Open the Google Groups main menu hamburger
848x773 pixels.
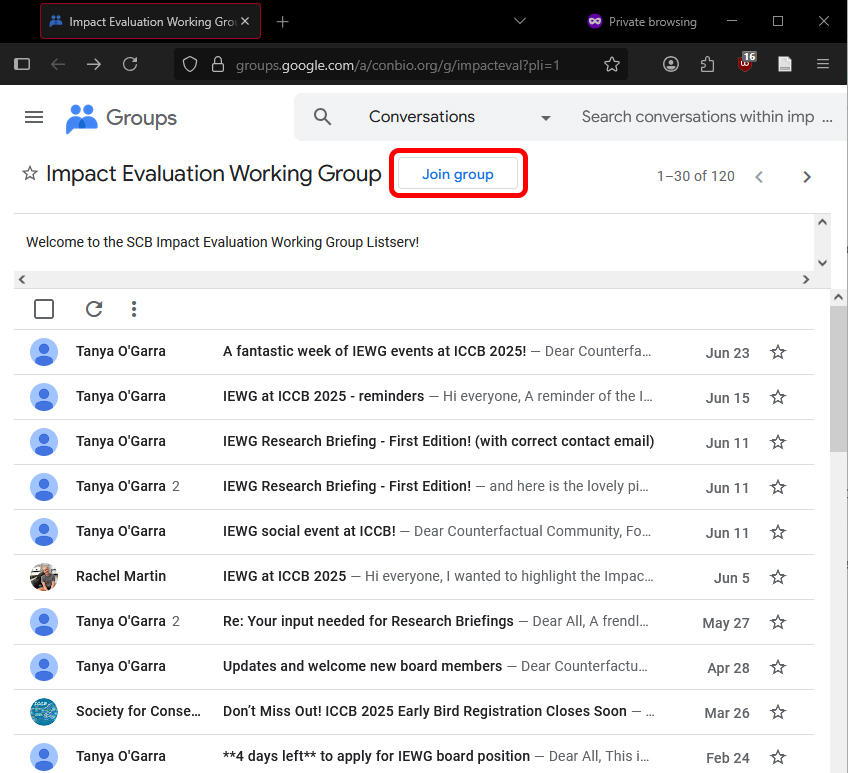point(34,117)
